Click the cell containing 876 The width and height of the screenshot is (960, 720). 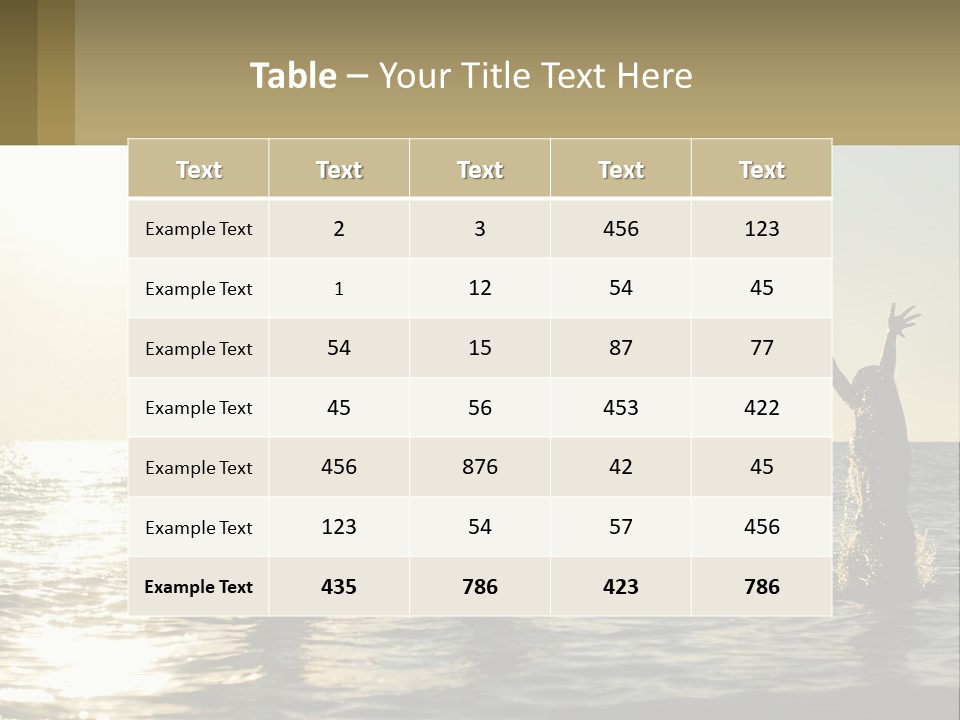coord(480,467)
